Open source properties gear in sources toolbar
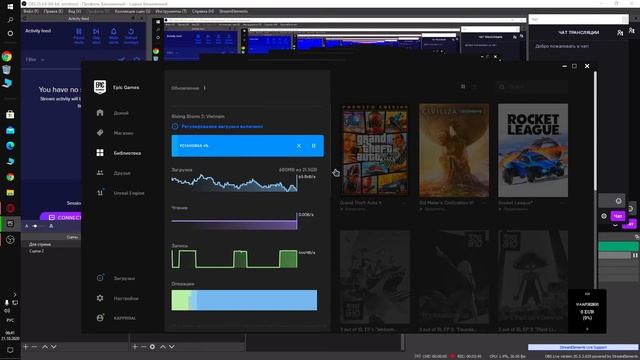The width and height of the screenshot is (640, 360). (x=152, y=347)
